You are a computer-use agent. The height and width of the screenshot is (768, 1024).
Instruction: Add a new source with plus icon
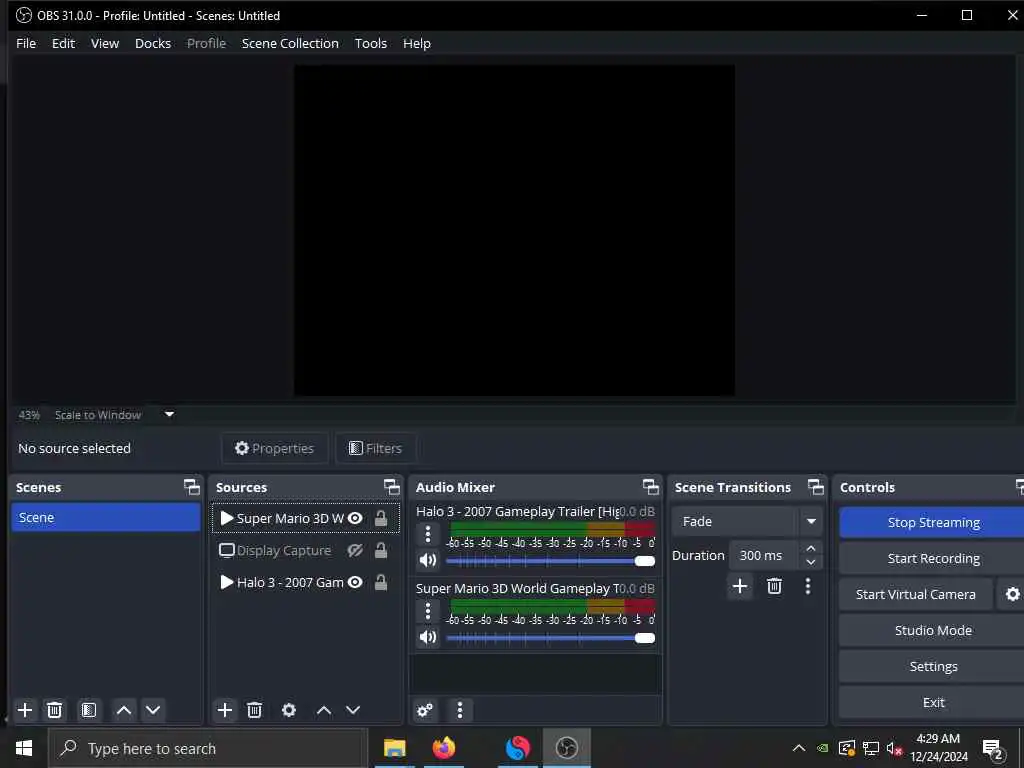pyautogui.click(x=225, y=710)
